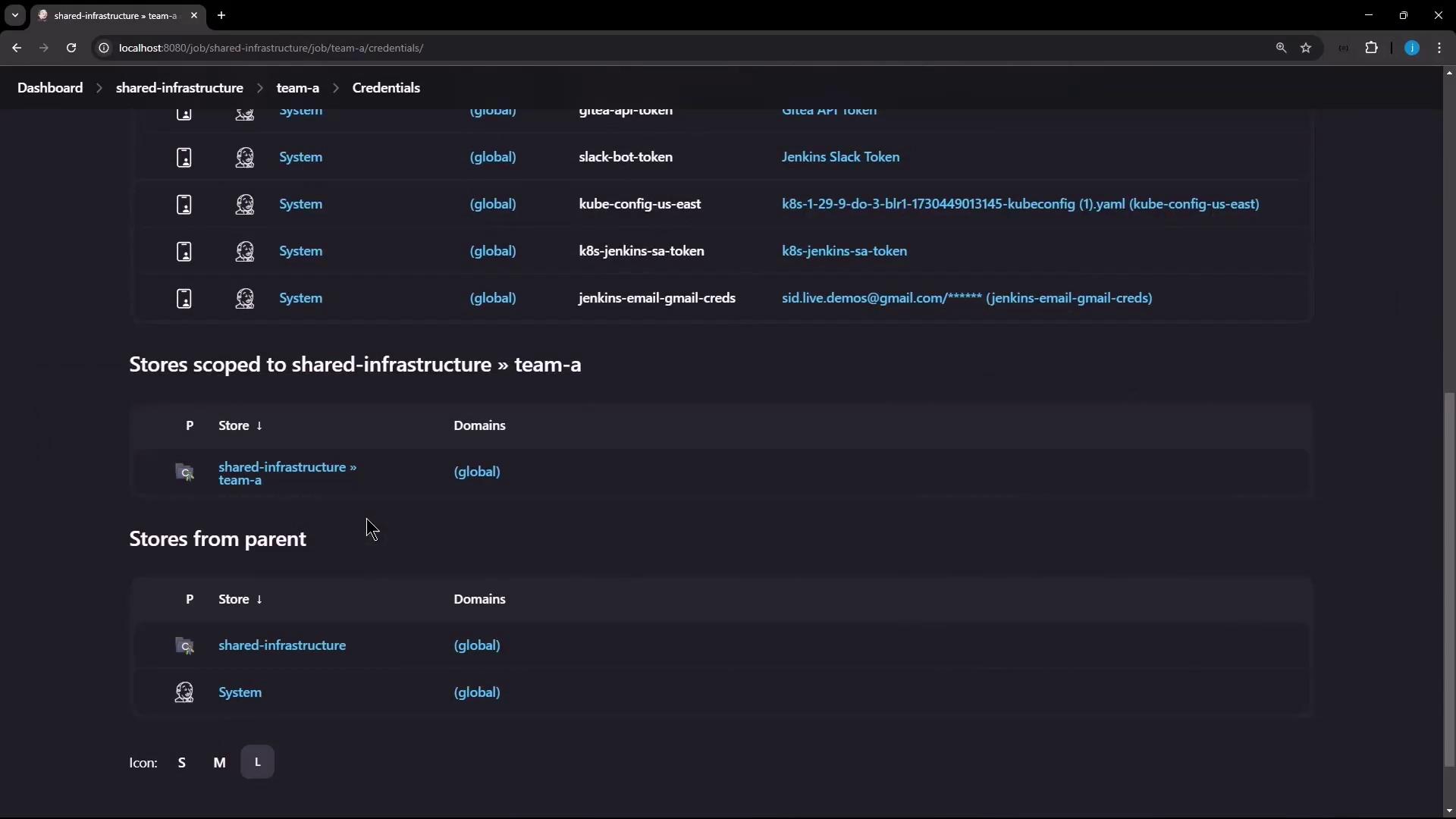Image resolution: width=1456 pixels, height=819 pixels.
Task: Open sid.live.demos@gmail.com credential link
Action: pyautogui.click(x=967, y=298)
